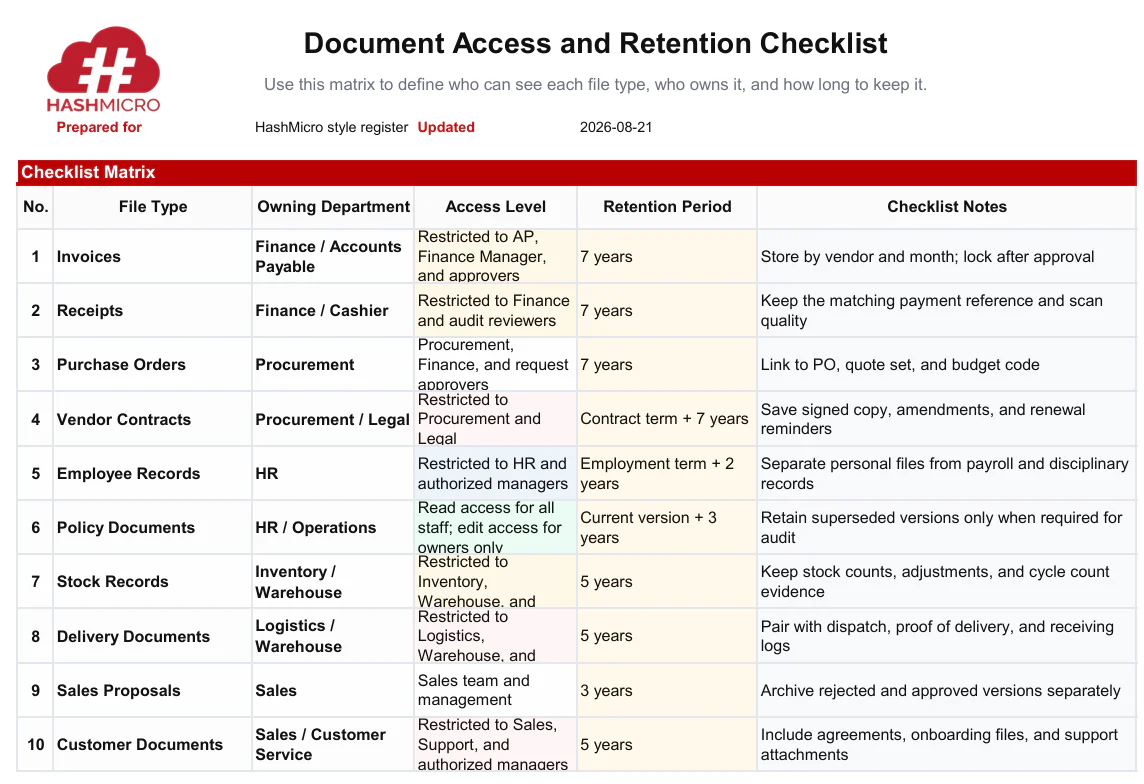
Task: Select 'Restricted to Finance and audit reviewers' cell
Action: 495,311
